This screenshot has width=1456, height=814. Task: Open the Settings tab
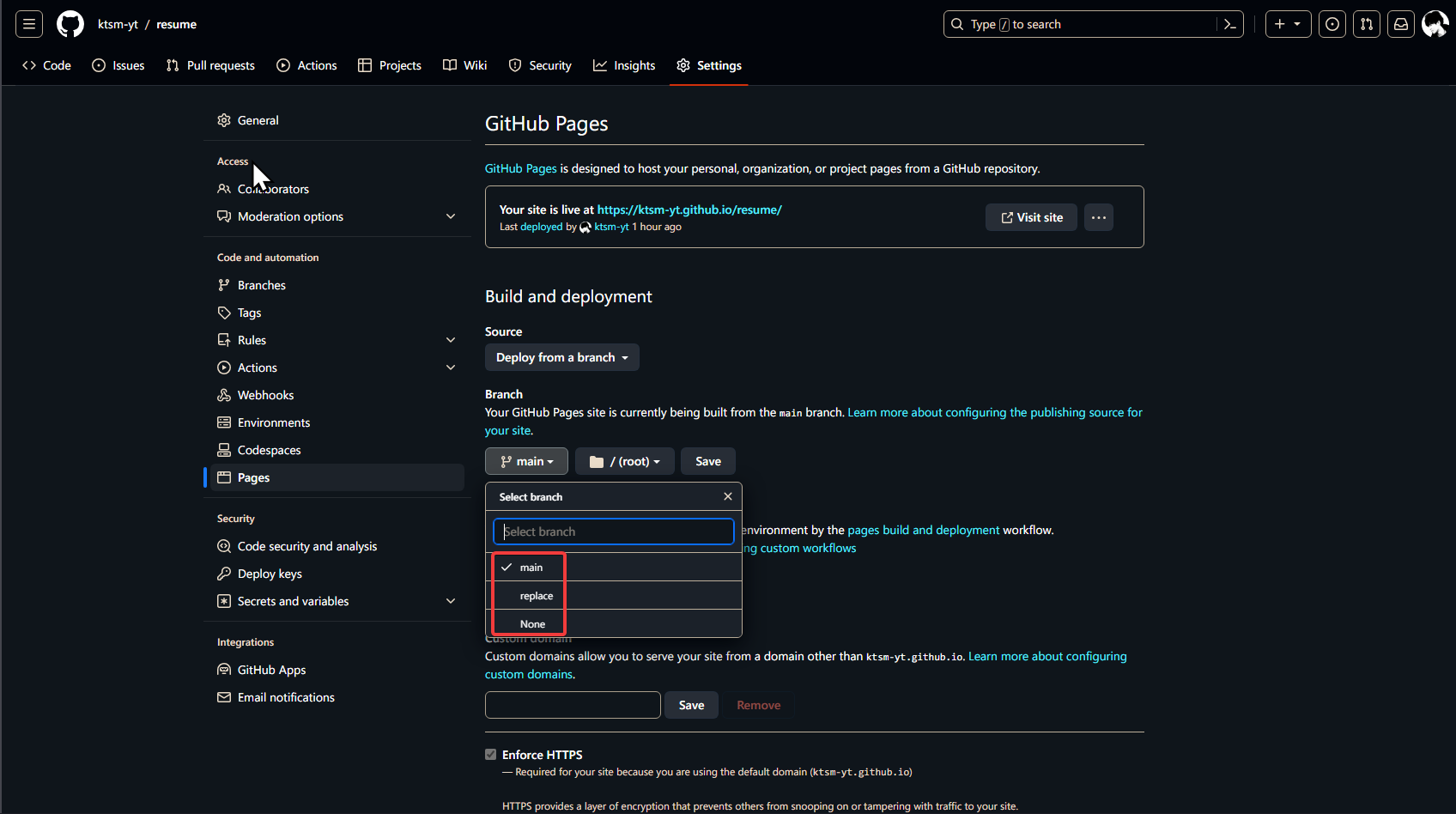709,65
